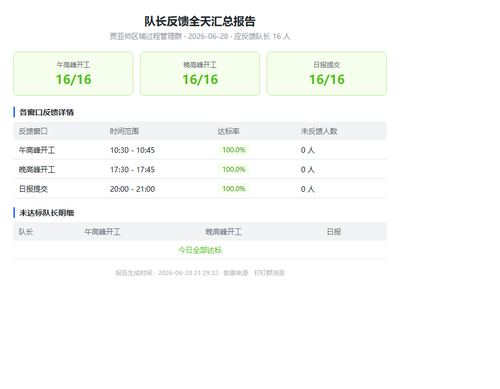The width and height of the screenshot is (500, 389).
Task: Click the time range 10:30 - 10:45
Action: coord(132,150)
